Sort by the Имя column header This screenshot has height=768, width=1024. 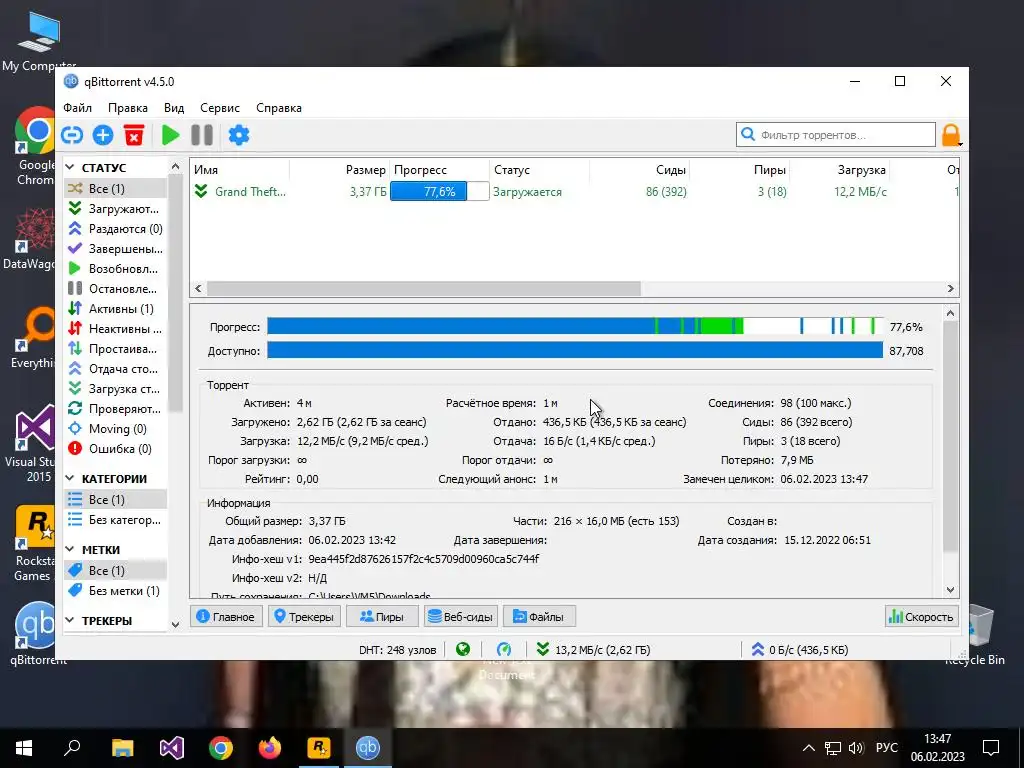[240, 170]
